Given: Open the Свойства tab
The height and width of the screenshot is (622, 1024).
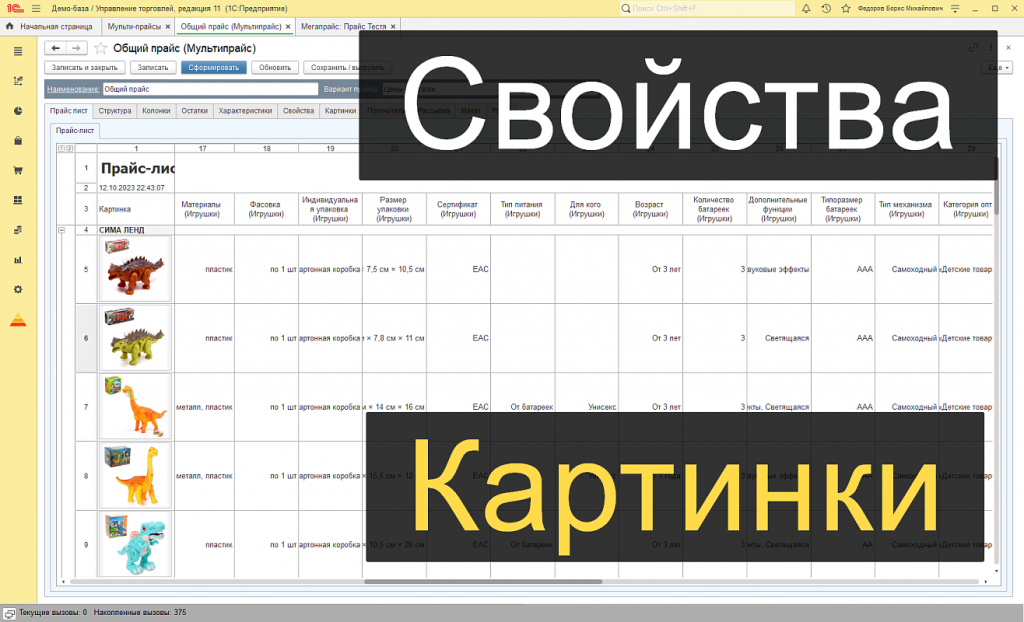Looking at the screenshot, I should tap(298, 111).
